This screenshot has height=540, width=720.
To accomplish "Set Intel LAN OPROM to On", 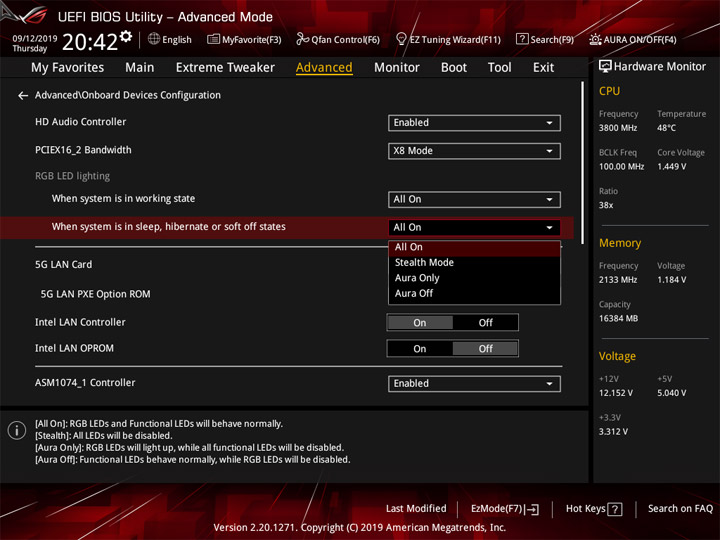I will click(x=420, y=349).
